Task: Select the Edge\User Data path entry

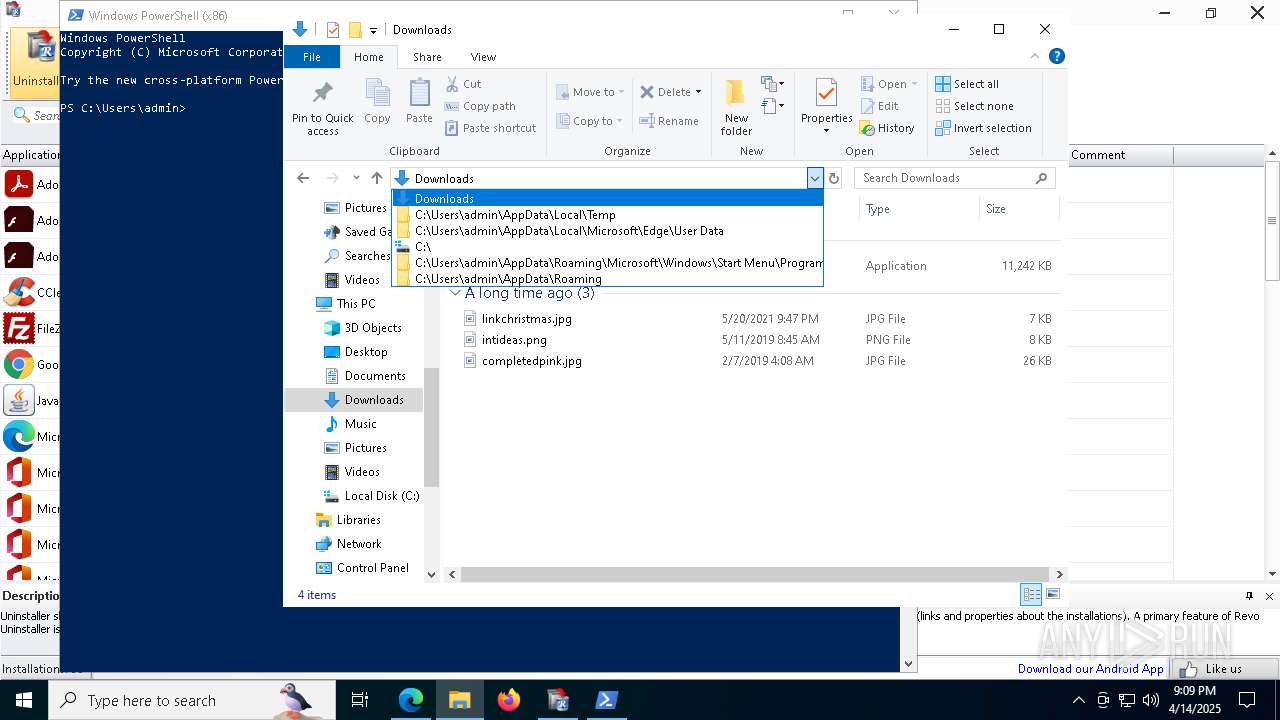Action: click(607, 230)
